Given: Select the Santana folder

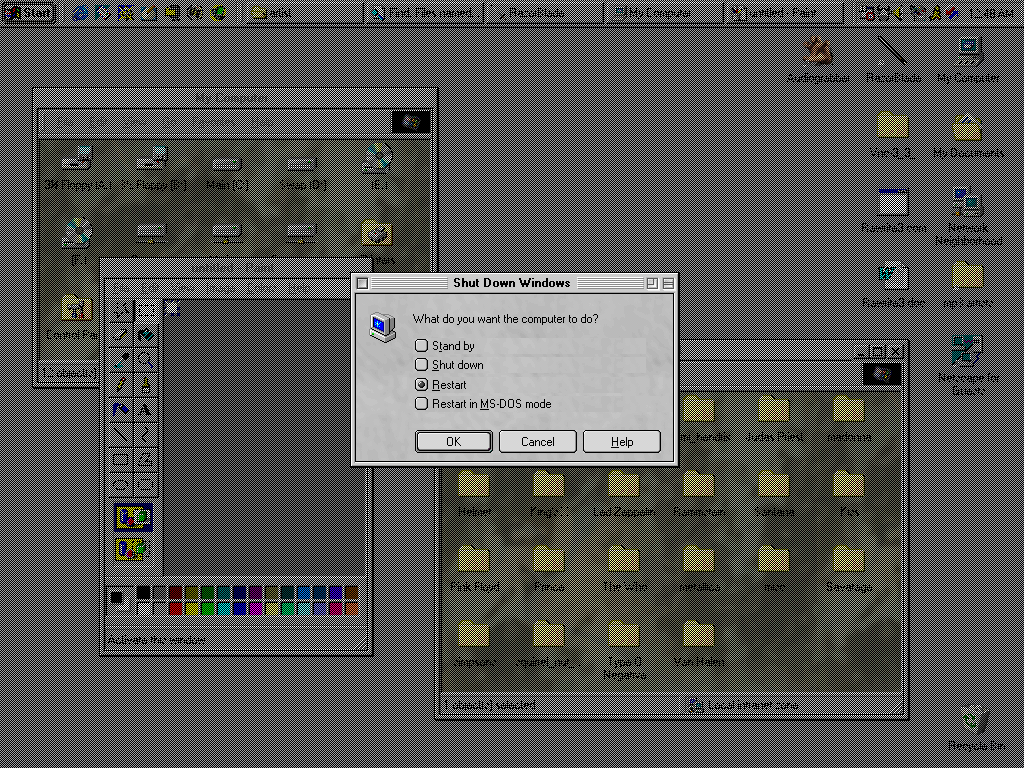Looking at the screenshot, I should [x=774, y=494].
